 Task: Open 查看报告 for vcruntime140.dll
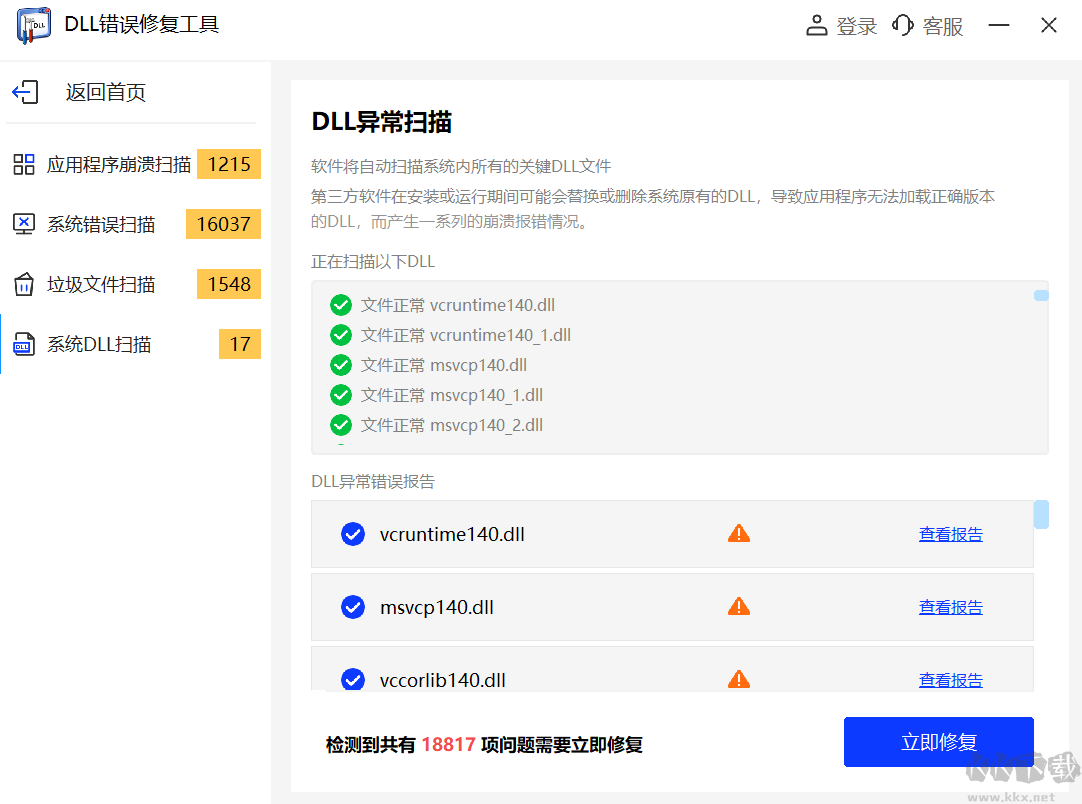(951, 533)
